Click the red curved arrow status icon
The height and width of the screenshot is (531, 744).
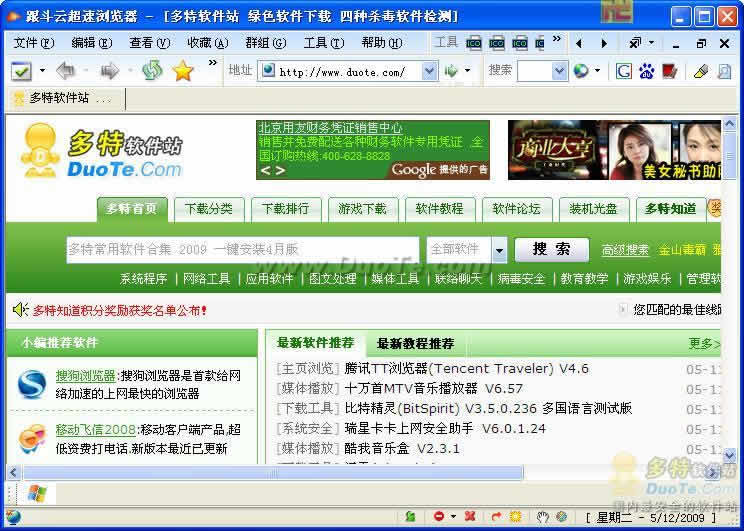(x=496, y=516)
